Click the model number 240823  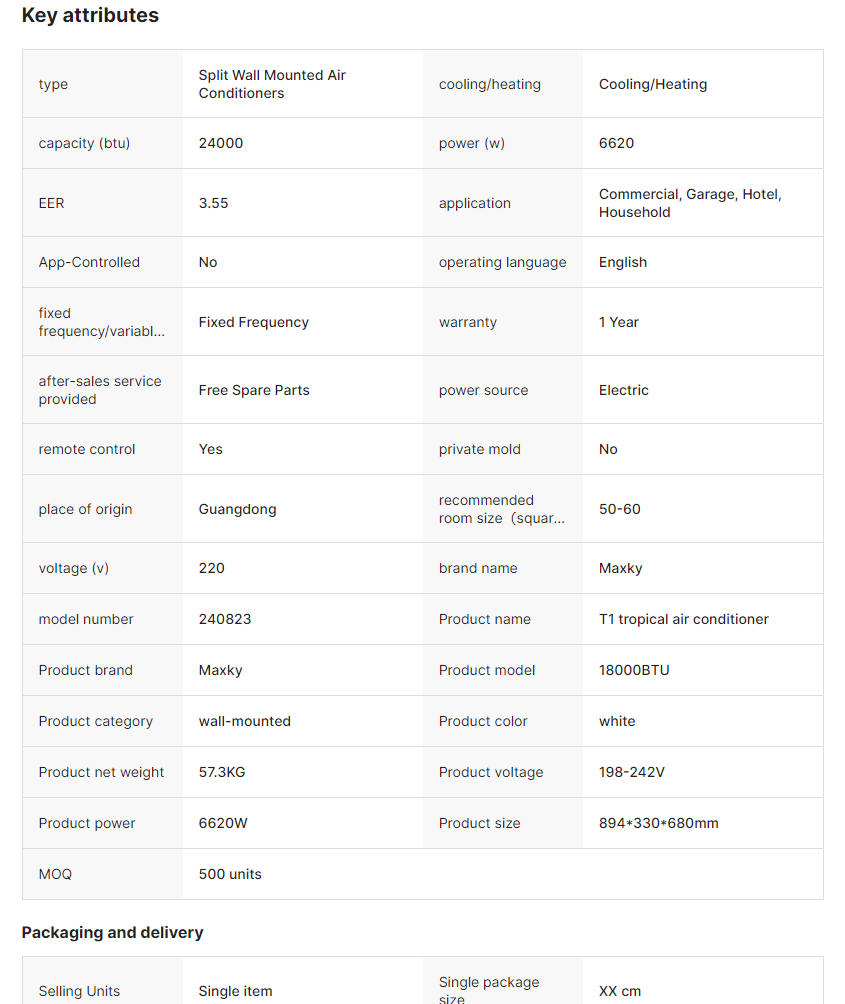point(225,619)
